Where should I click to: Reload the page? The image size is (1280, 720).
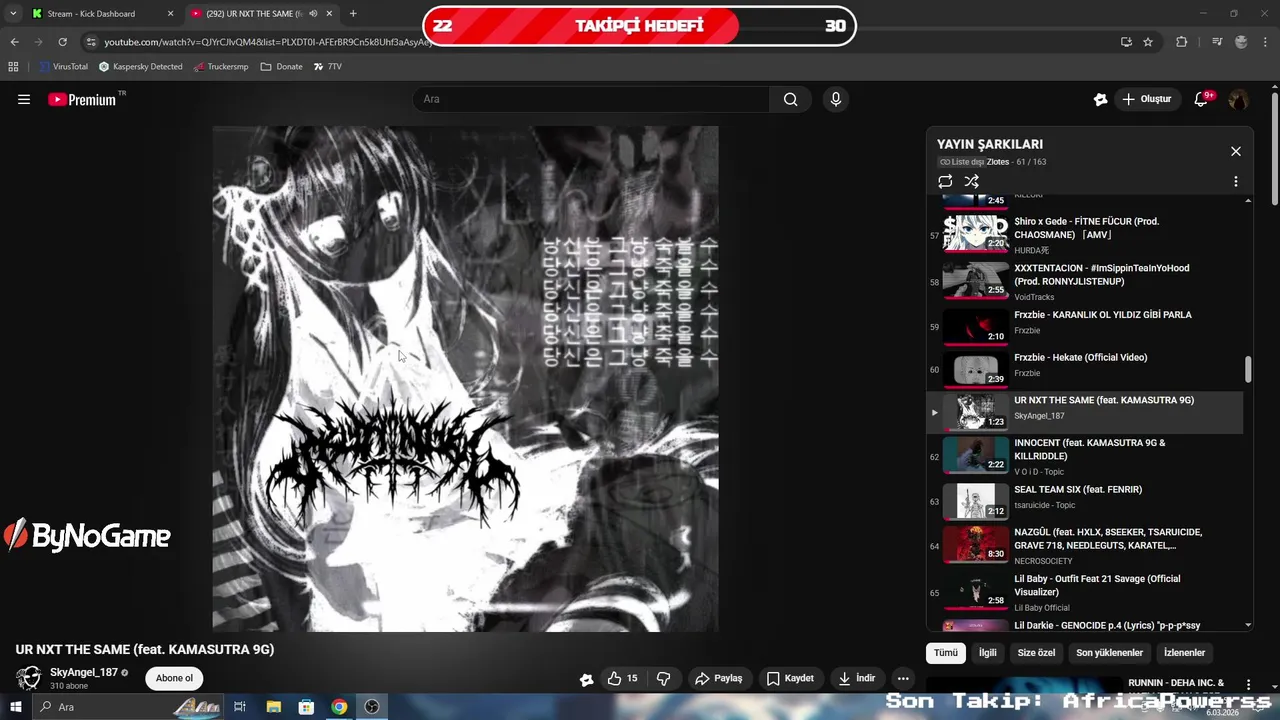click(62, 42)
